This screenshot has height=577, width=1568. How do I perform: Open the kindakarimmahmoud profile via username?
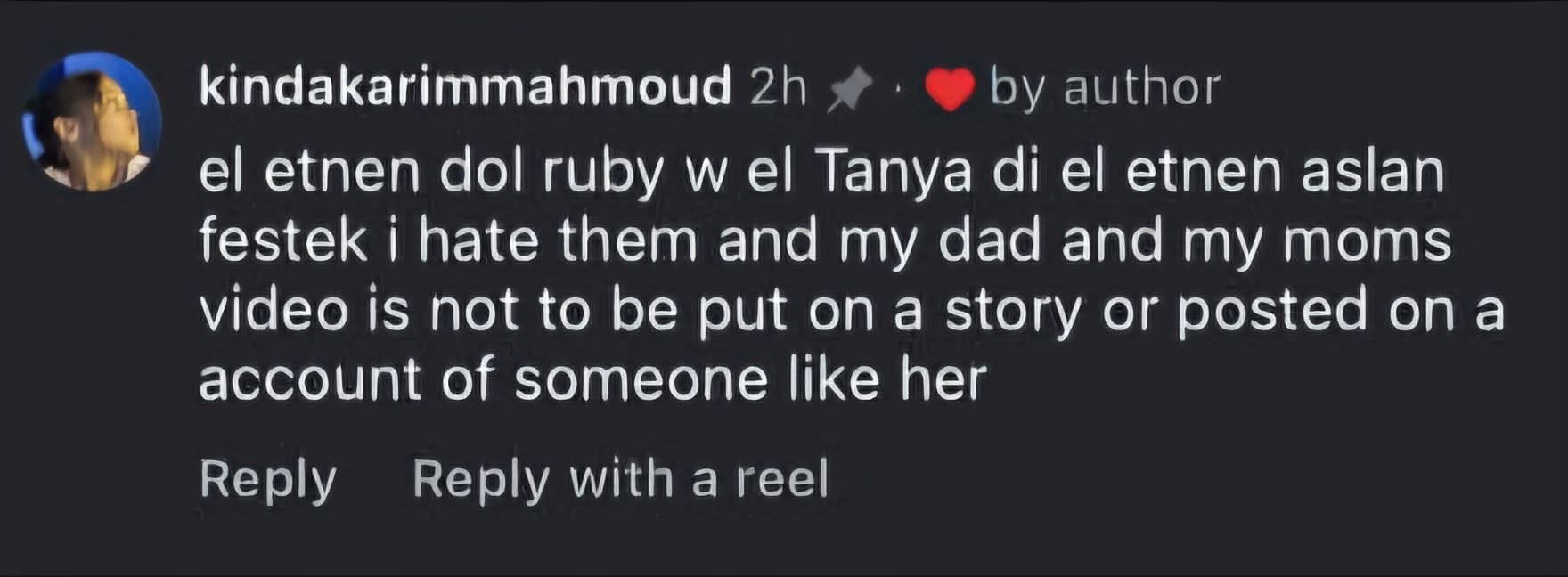click(x=465, y=87)
